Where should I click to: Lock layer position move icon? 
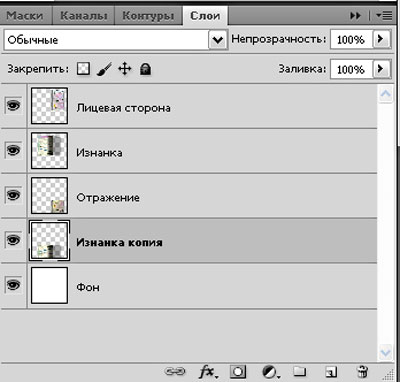coord(125,69)
